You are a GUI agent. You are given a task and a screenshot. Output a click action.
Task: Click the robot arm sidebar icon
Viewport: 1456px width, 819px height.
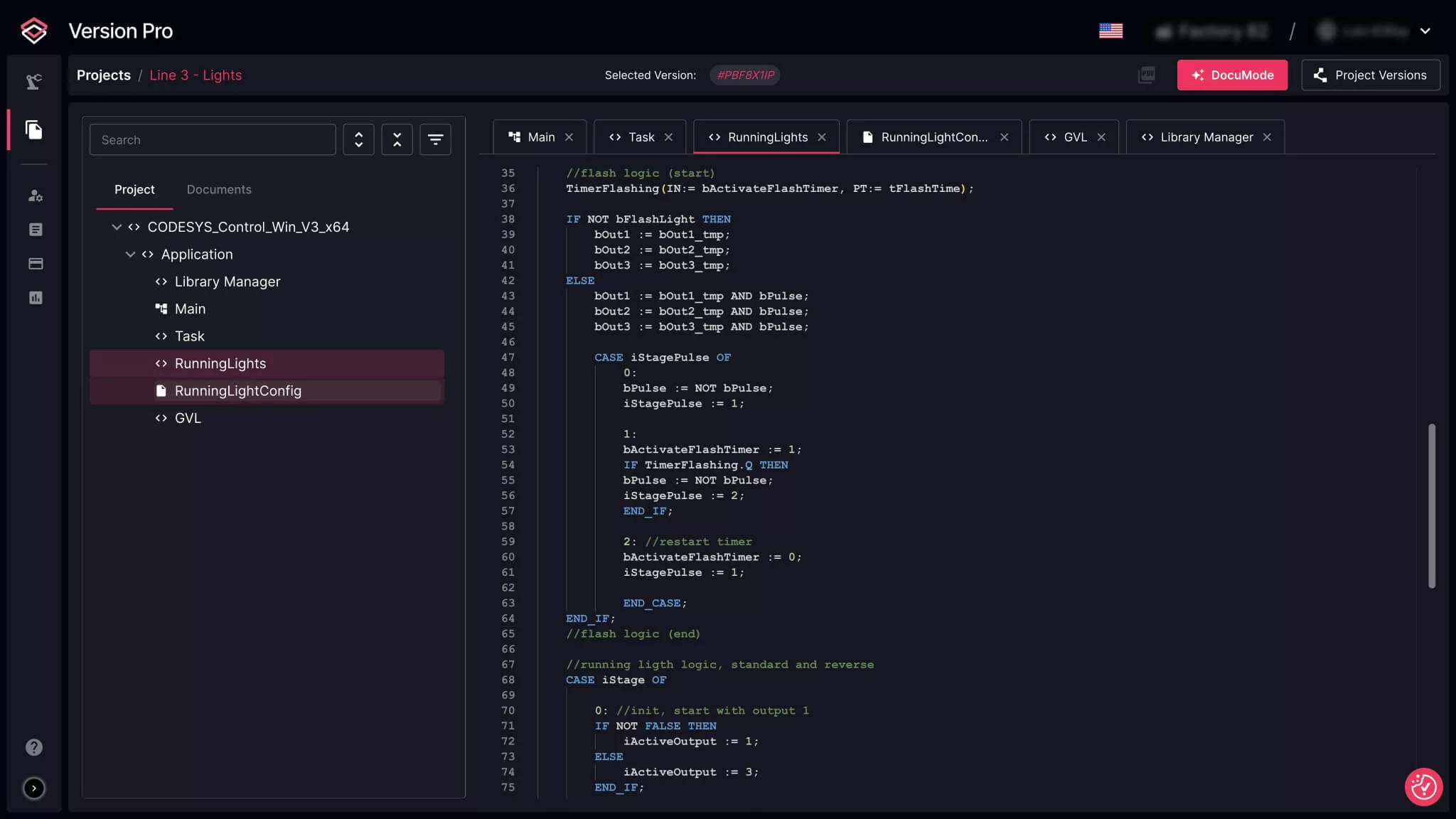coord(33,82)
